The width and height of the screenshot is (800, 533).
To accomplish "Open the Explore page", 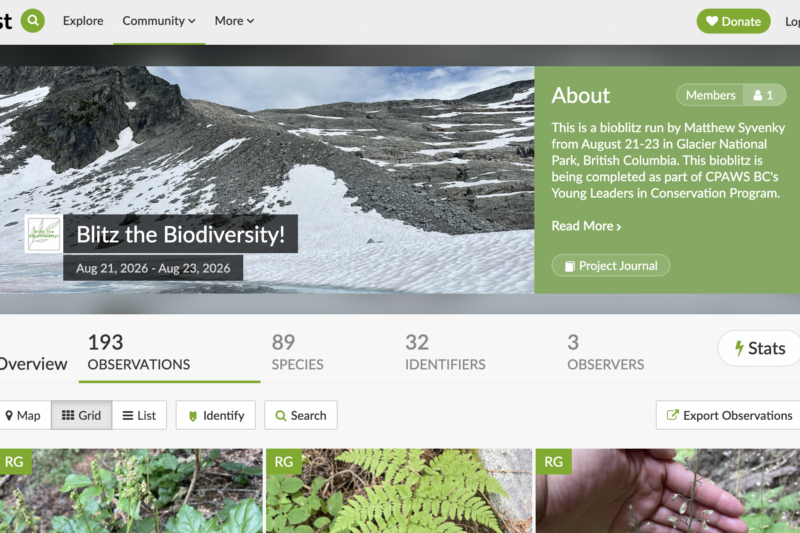I will (x=83, y=21).
